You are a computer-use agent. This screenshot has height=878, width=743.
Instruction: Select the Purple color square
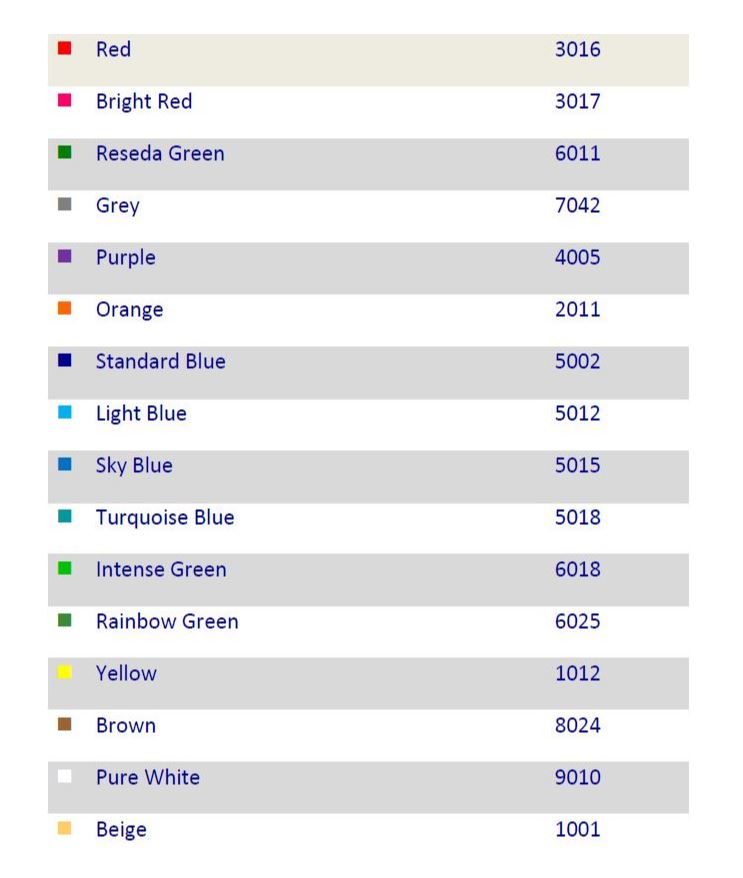(65, 256)
